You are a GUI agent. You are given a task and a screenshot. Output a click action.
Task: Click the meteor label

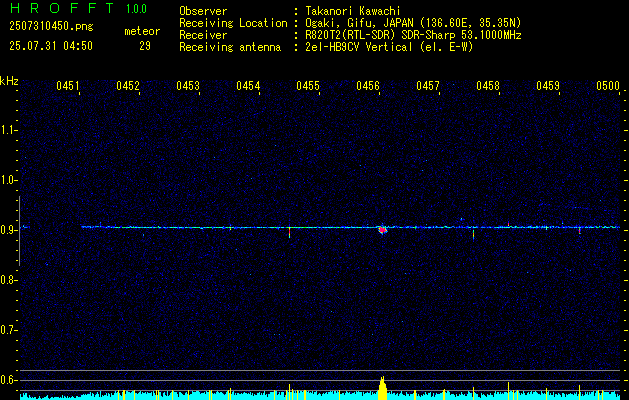click(x=142, y=31)
